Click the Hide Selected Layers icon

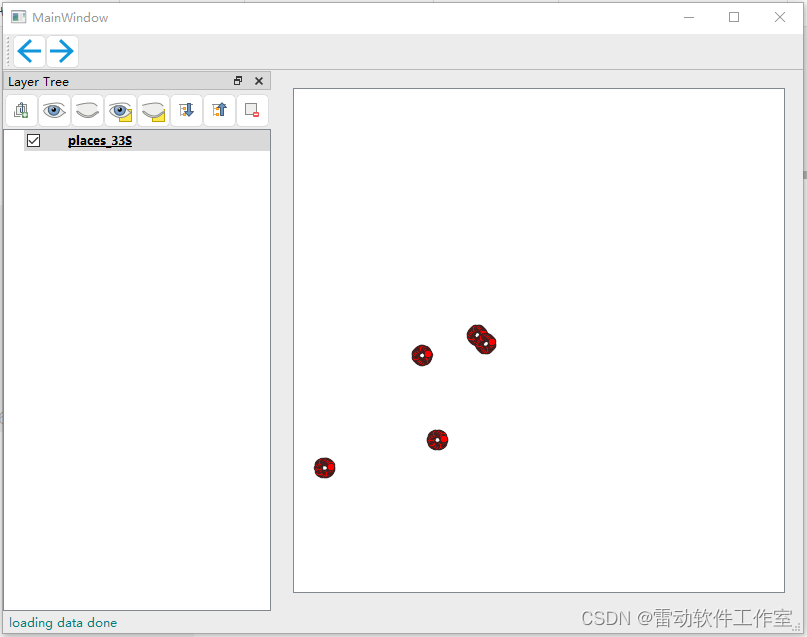pyautogui.click(x=153, y=110)
